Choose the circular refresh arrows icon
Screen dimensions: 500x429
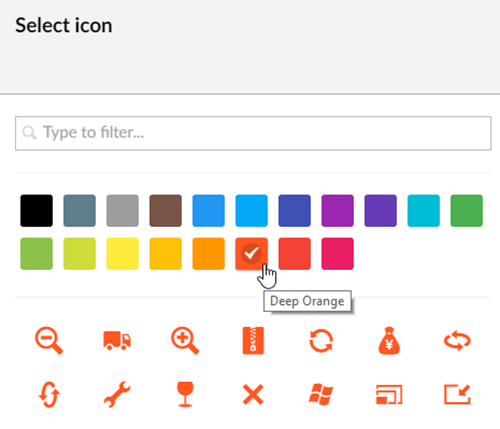321,340
